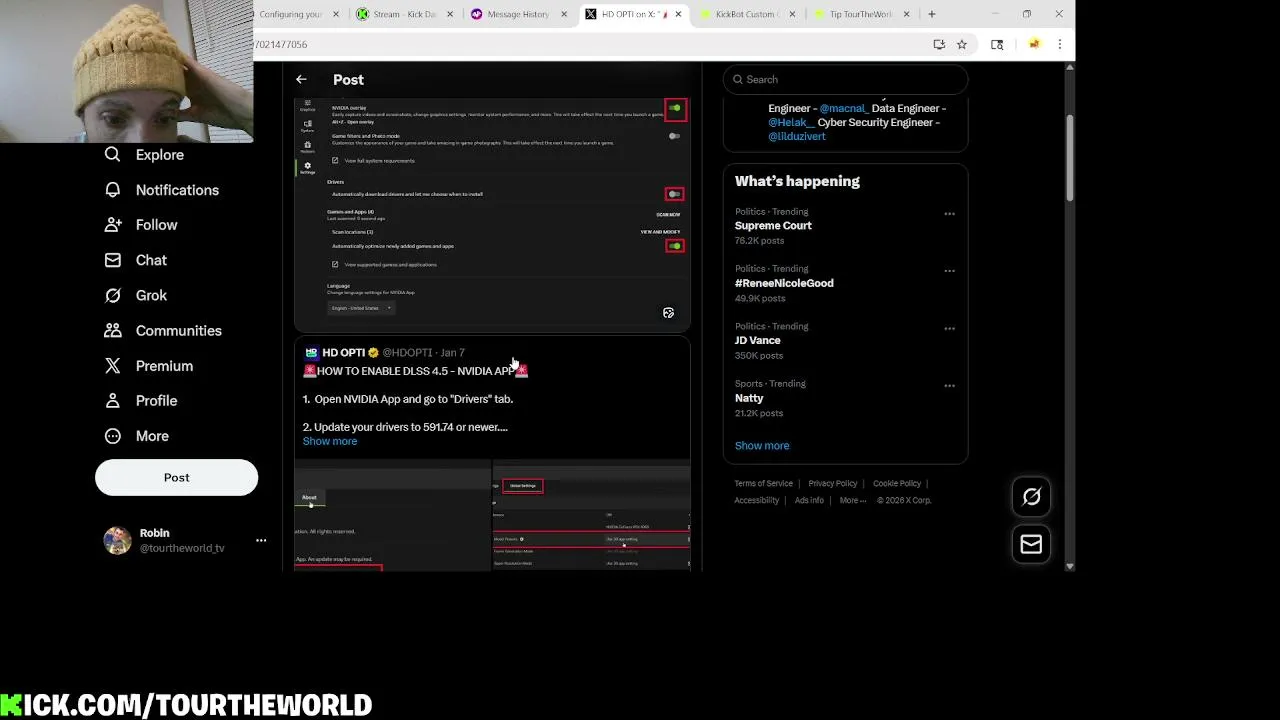Open a new browser tab
The width and height of the screenshot is (1280, 720).
pos(931,14)
